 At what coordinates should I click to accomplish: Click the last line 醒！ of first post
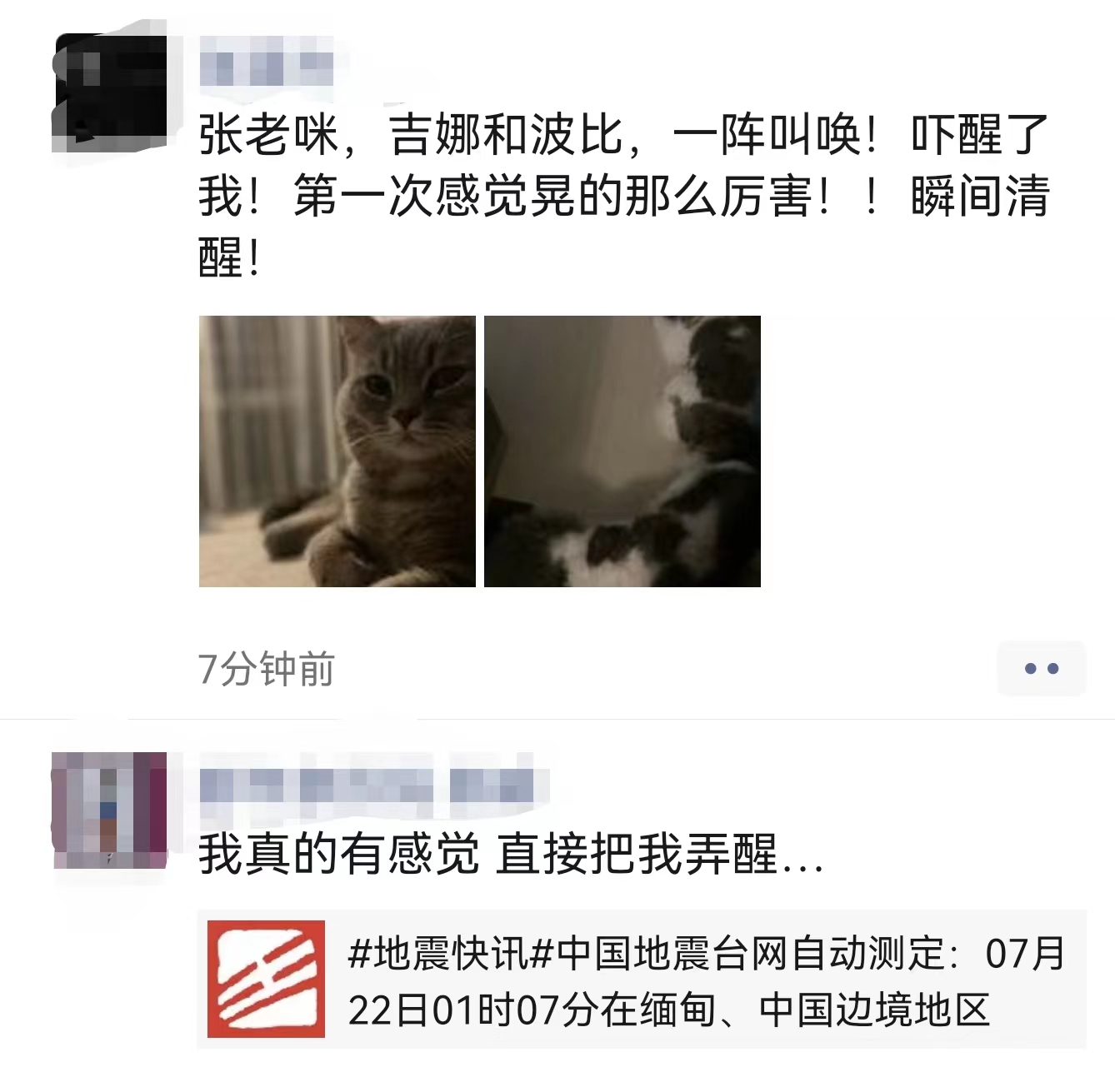point(231,257)
